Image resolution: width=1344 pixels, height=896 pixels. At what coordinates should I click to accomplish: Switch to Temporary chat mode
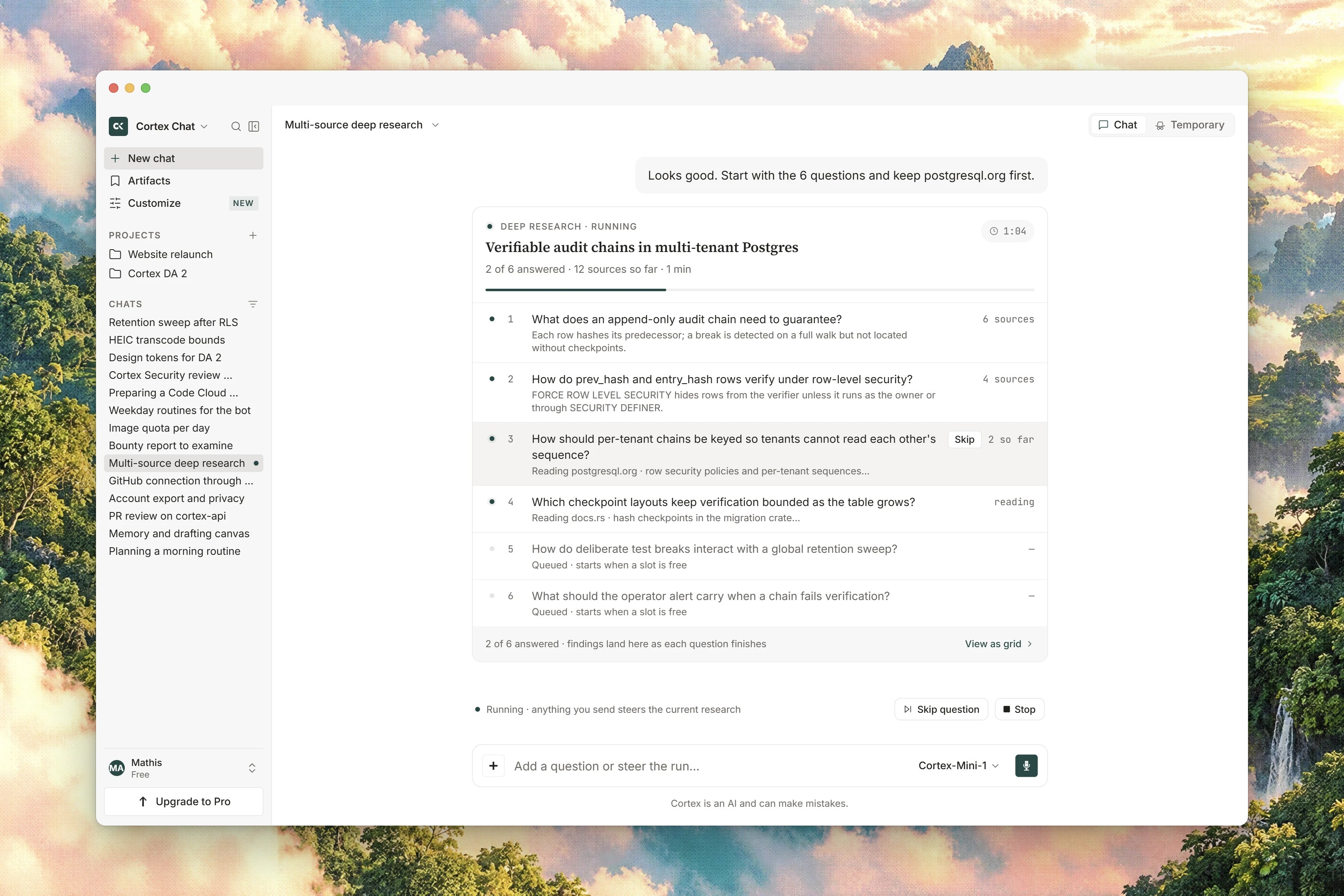click(1190, 125)
